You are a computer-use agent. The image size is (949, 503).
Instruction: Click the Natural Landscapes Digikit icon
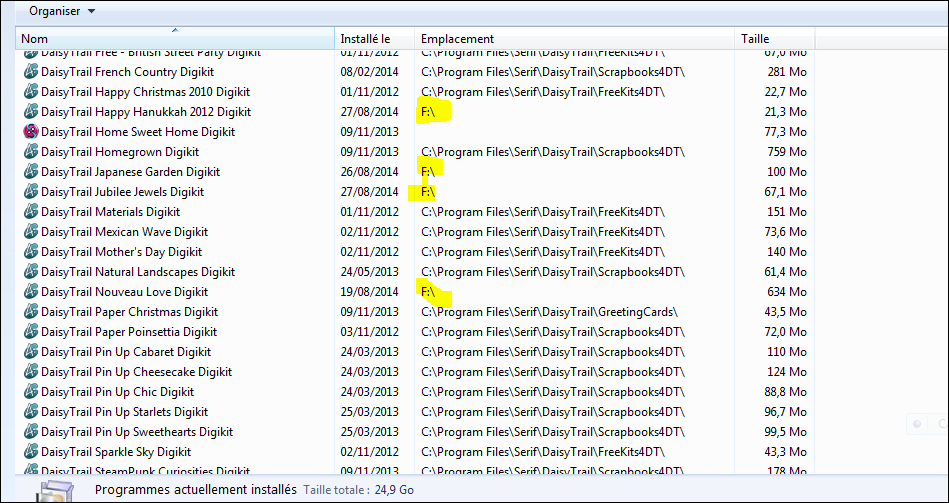pyautogui.click(x=31, y=272)
